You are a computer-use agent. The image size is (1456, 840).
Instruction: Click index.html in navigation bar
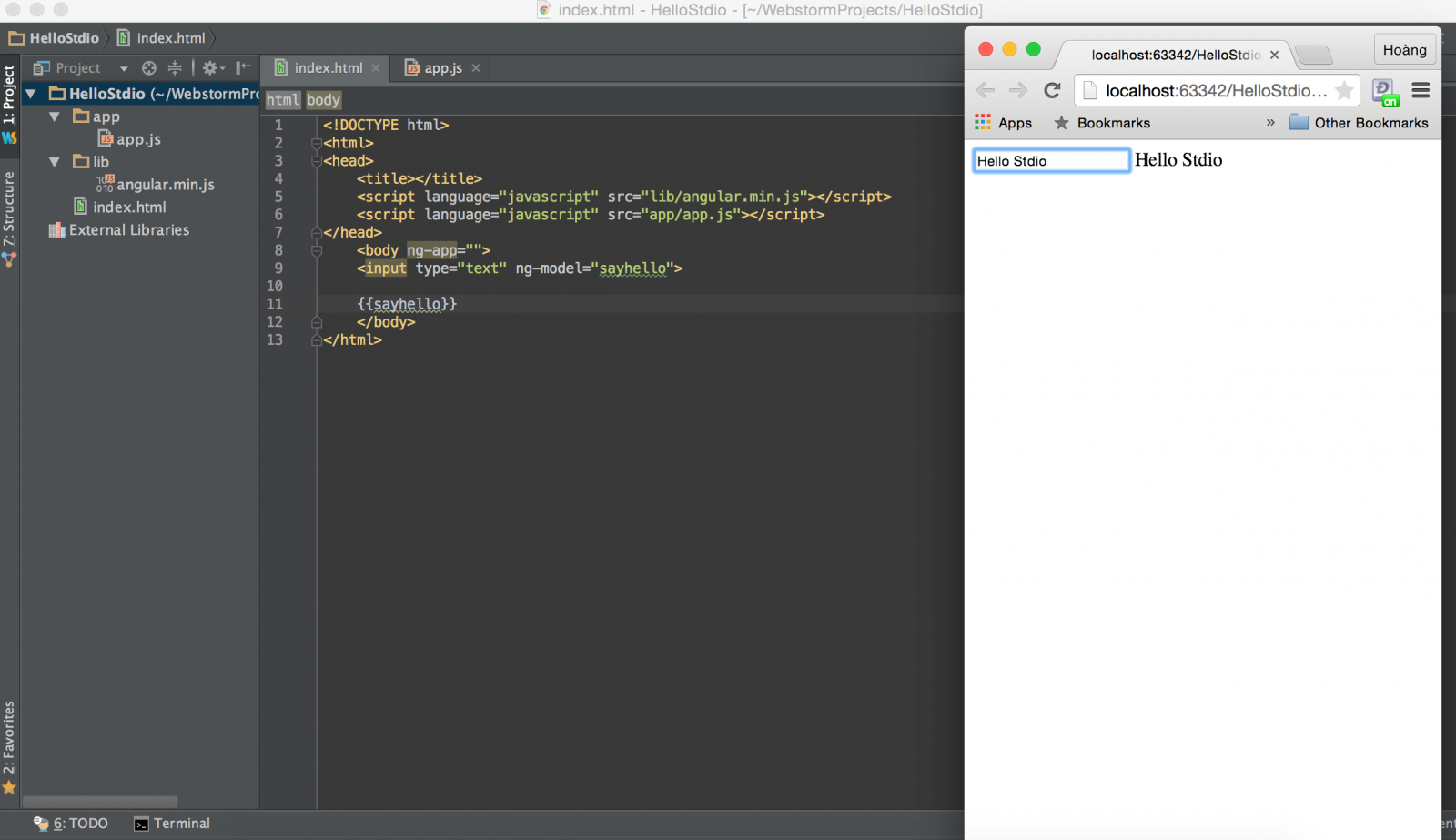[x=162, y=38]
